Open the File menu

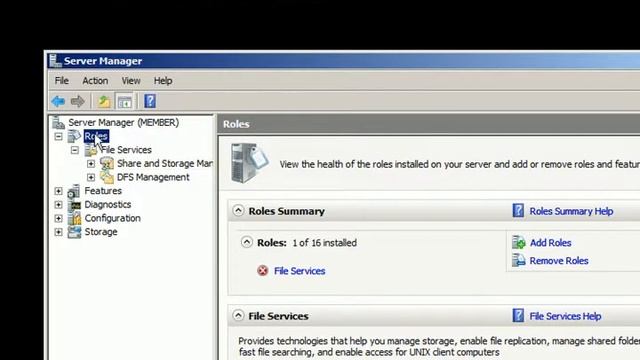tap(62, 81)
